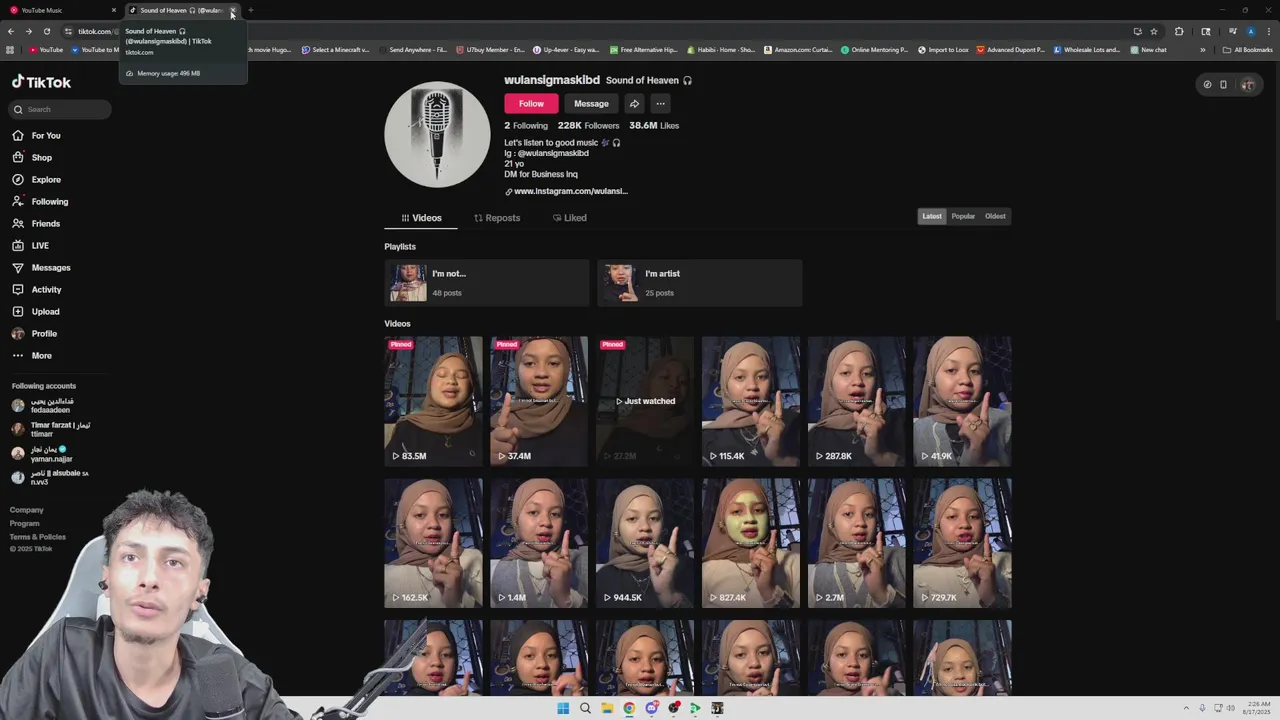Switch to the YouTube Music browser tab
This screenshot has height=720, width=1280.
coord(60,10)
